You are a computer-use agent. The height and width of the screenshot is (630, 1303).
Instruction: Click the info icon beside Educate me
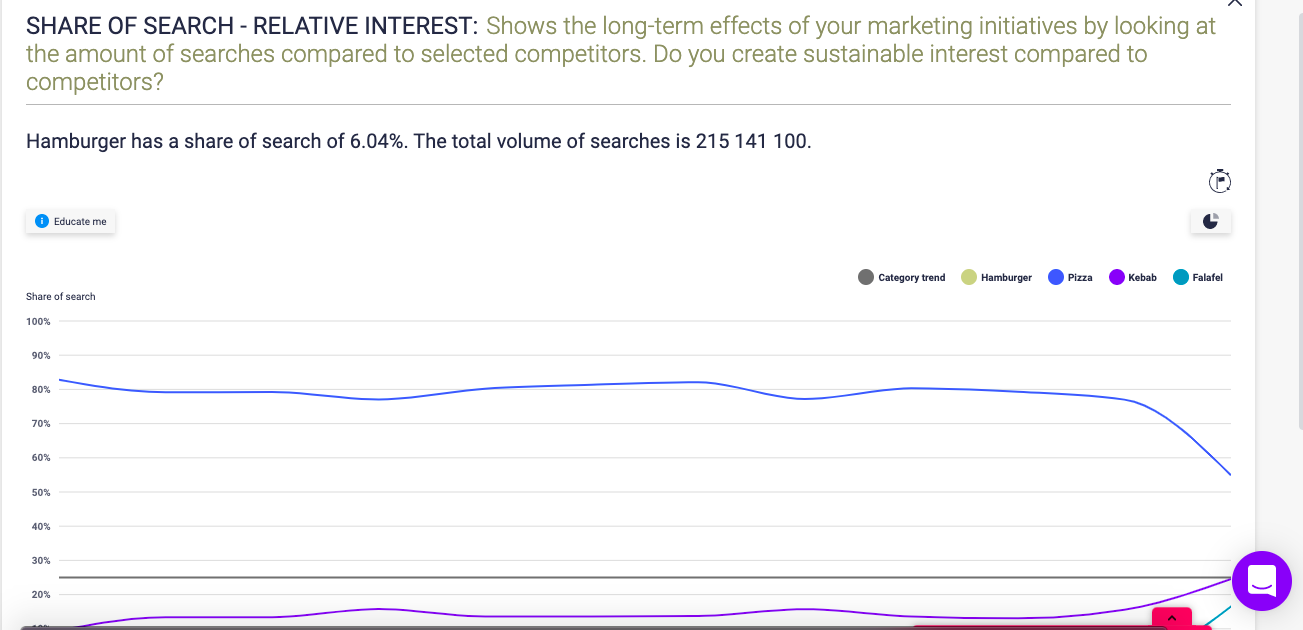coord(41,221)
